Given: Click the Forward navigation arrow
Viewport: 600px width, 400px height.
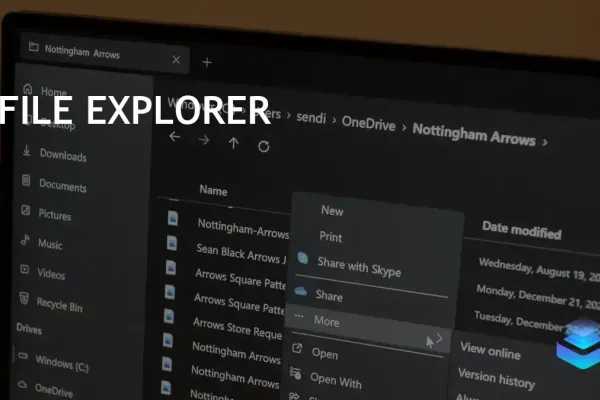Looking at the screenshot, I should pyautogui.click(x=204, y=140).
